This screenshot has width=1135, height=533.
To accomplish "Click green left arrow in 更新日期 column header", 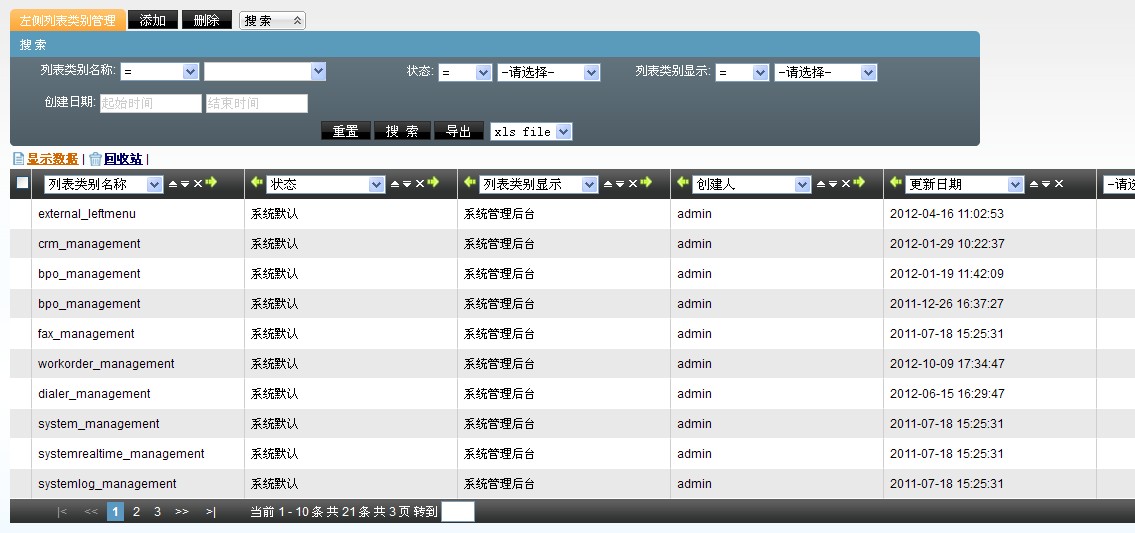I will click(896, 183).
